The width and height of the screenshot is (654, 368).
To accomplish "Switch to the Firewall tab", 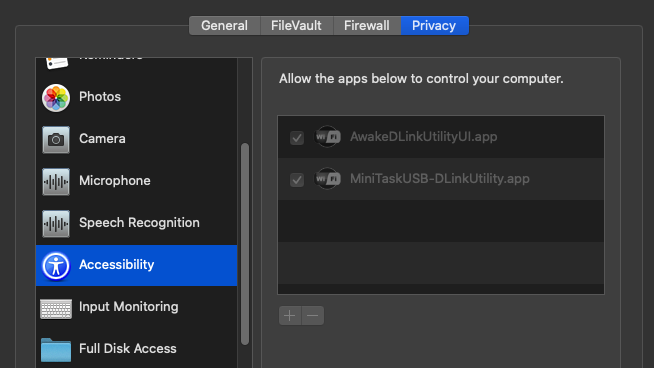I will (367, 25).
